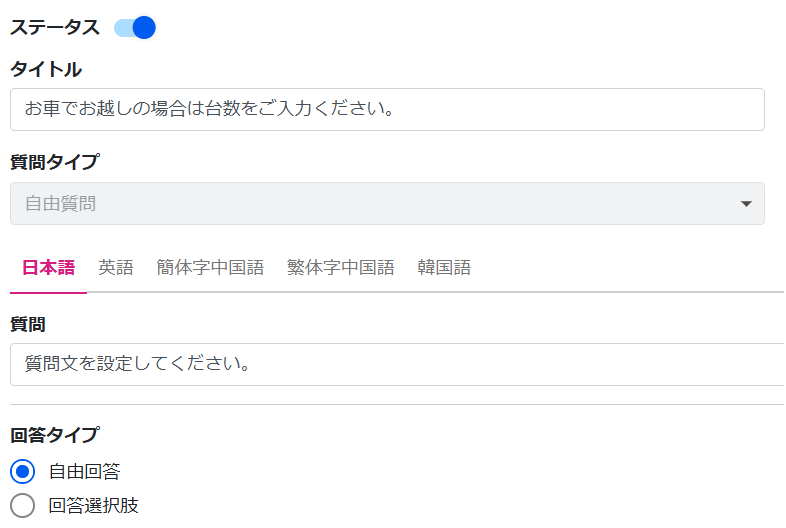Click the ステータス label text
The image size is (786, 528).
55,28
